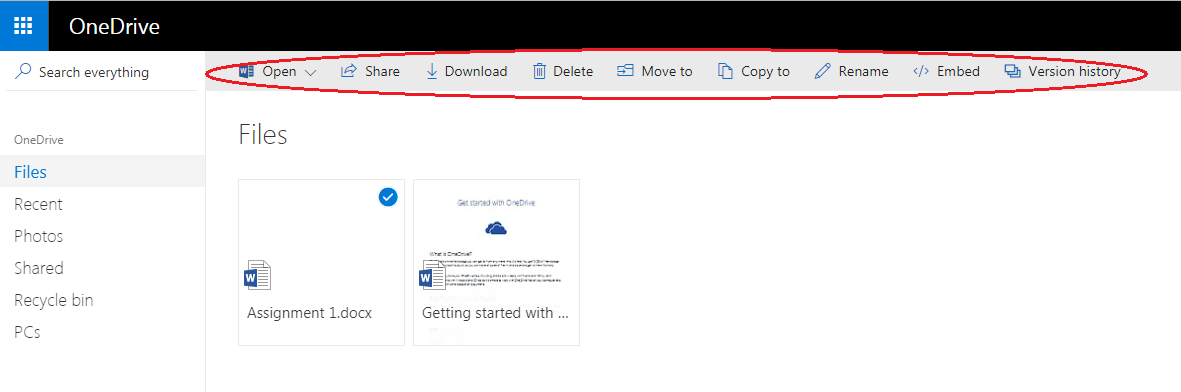Image resolution: width=1181 pixels, height=392 pixels.
Task: Click the Word icon on Getting started tile
Action: [432, 275]
